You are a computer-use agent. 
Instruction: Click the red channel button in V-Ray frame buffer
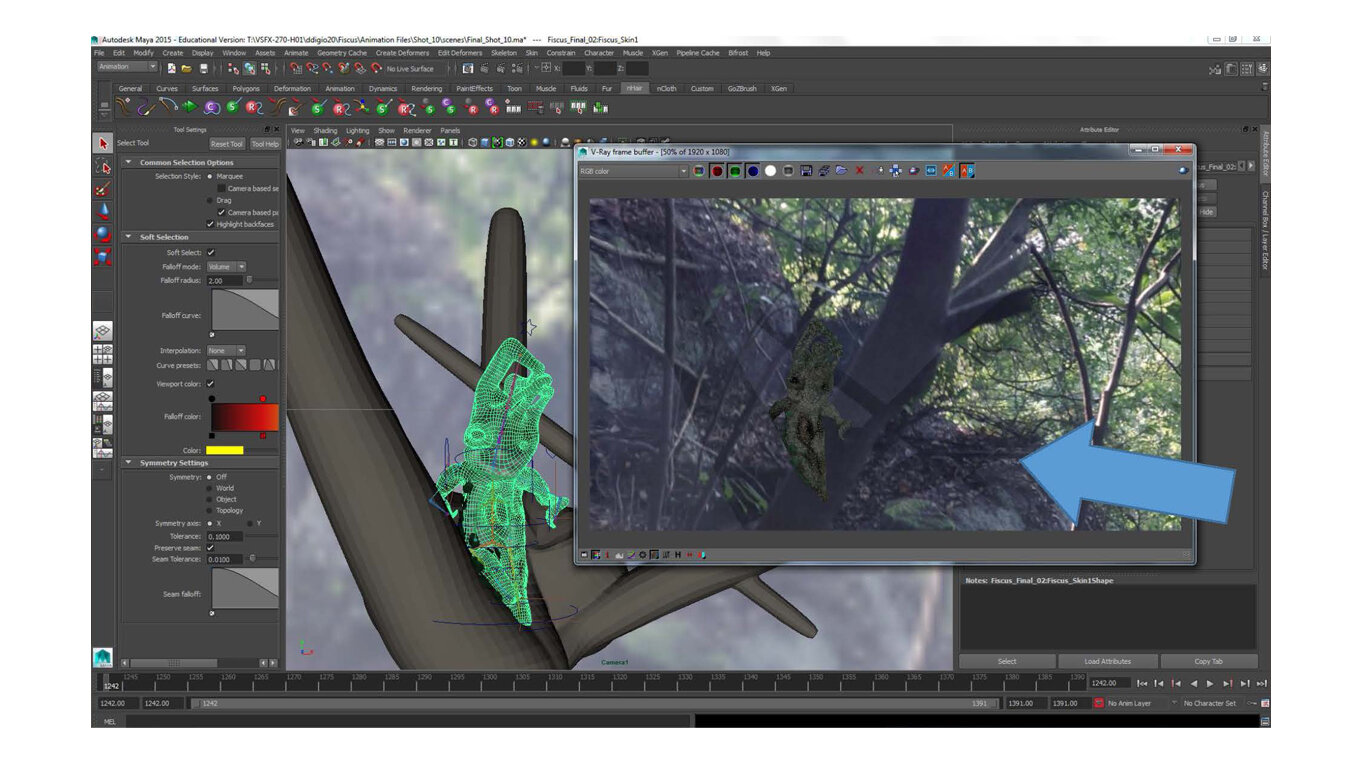pyautogui.click(x=717, y=171)
